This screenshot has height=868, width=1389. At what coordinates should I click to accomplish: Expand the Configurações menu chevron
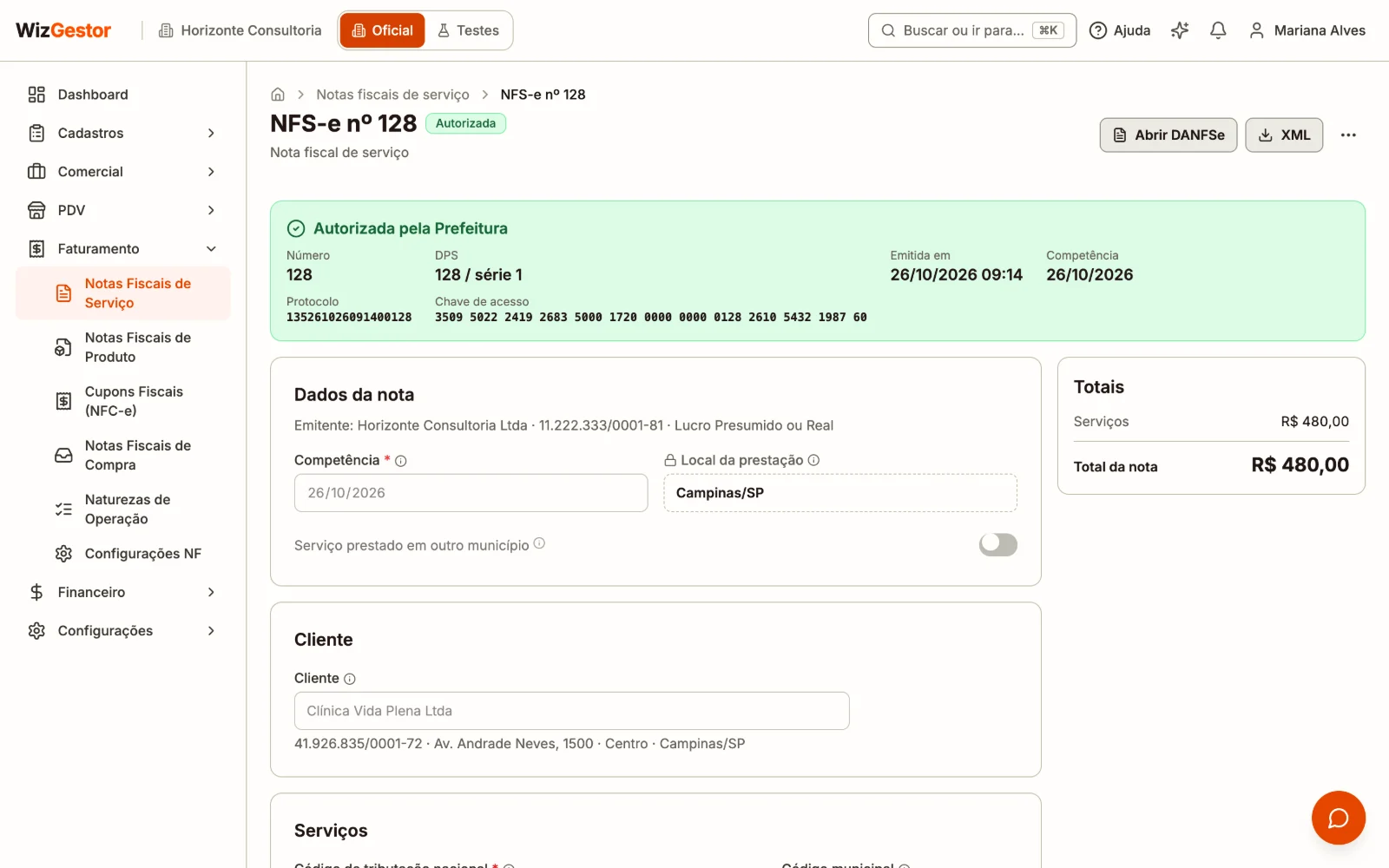click(x=211, y=631)
